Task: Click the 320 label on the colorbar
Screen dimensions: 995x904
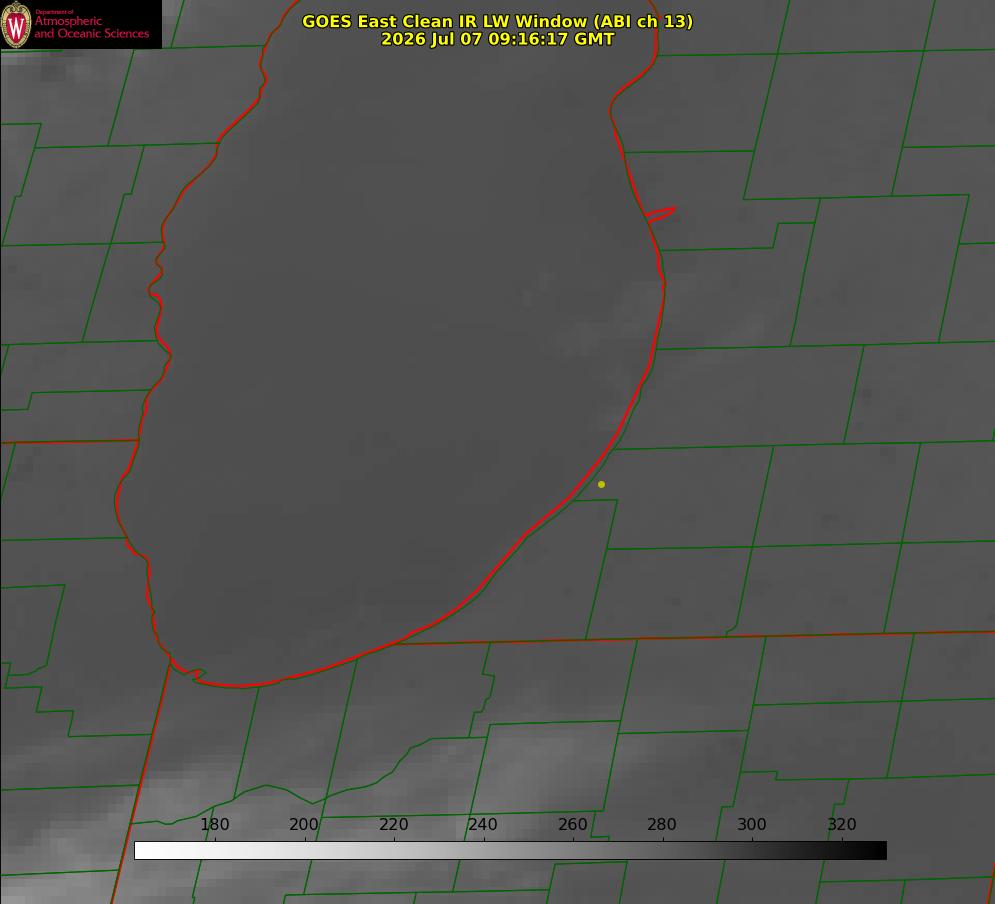Action: click(x=842, y=824)
